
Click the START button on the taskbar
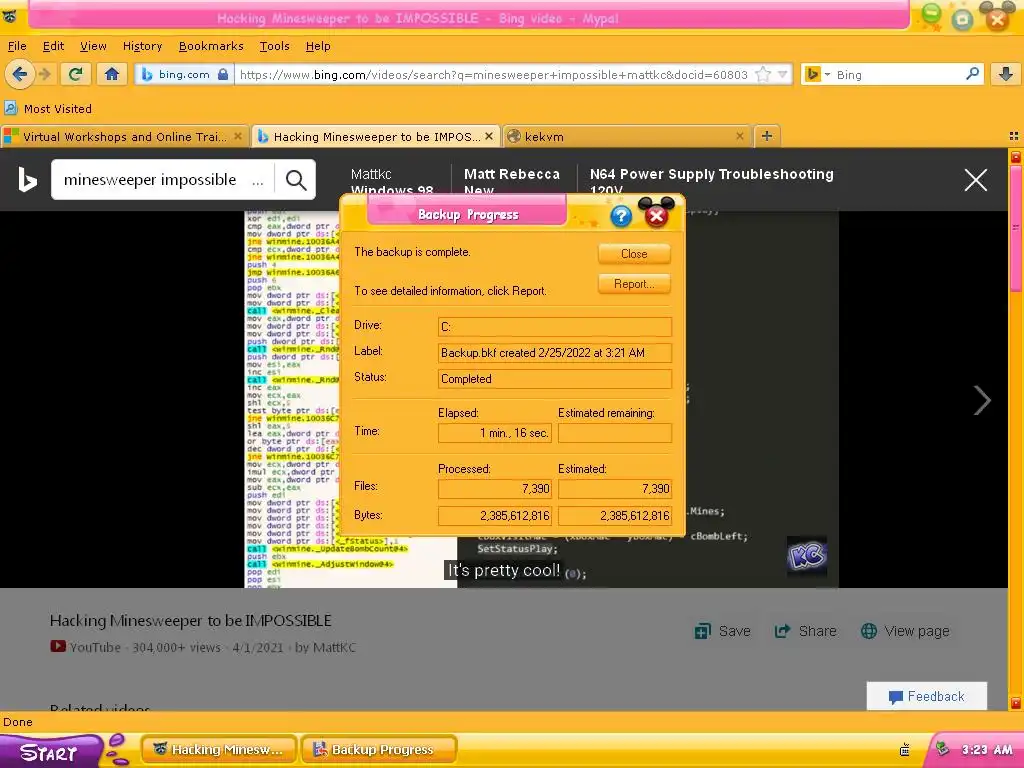tap(49, 752)
